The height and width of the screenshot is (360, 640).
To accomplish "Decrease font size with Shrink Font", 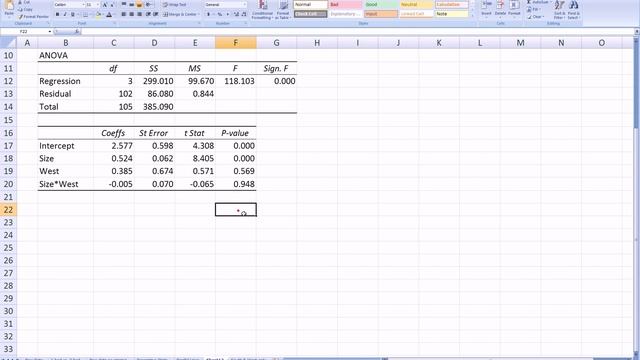I will (x=112, y=4).
